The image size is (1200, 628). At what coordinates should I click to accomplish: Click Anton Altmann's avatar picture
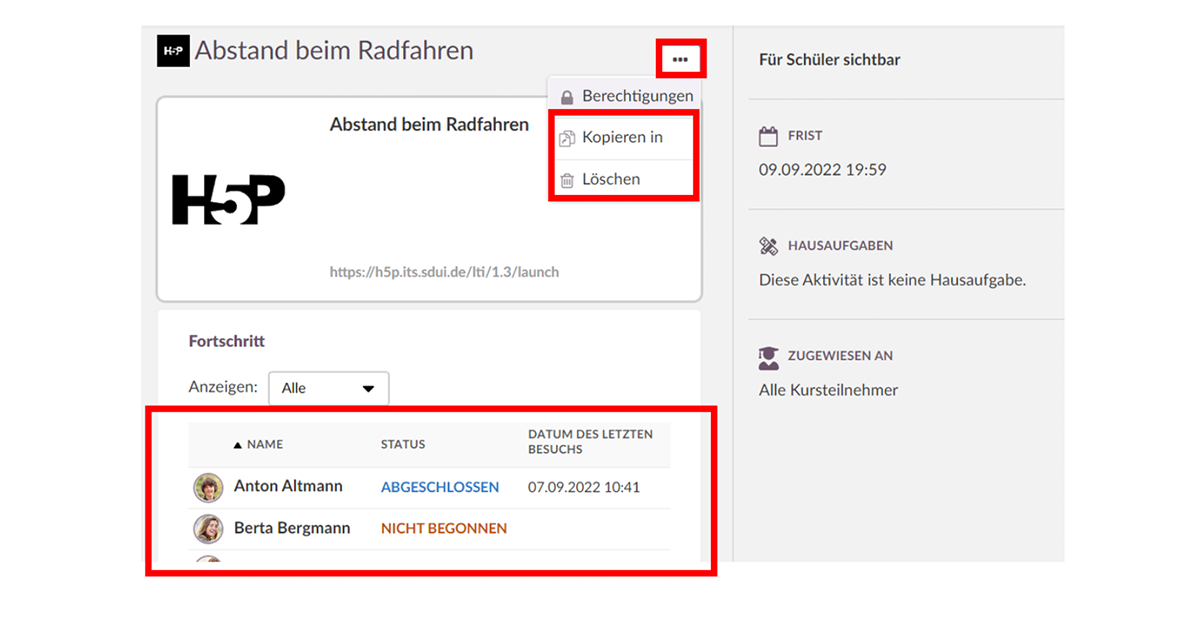208,488
